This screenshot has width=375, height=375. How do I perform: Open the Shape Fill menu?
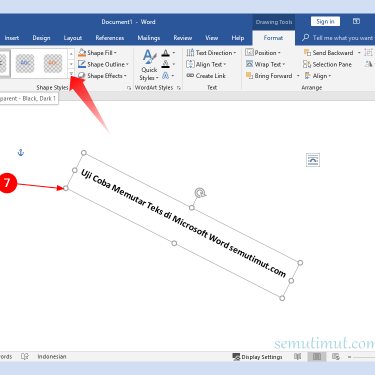(x=97, y=53)
